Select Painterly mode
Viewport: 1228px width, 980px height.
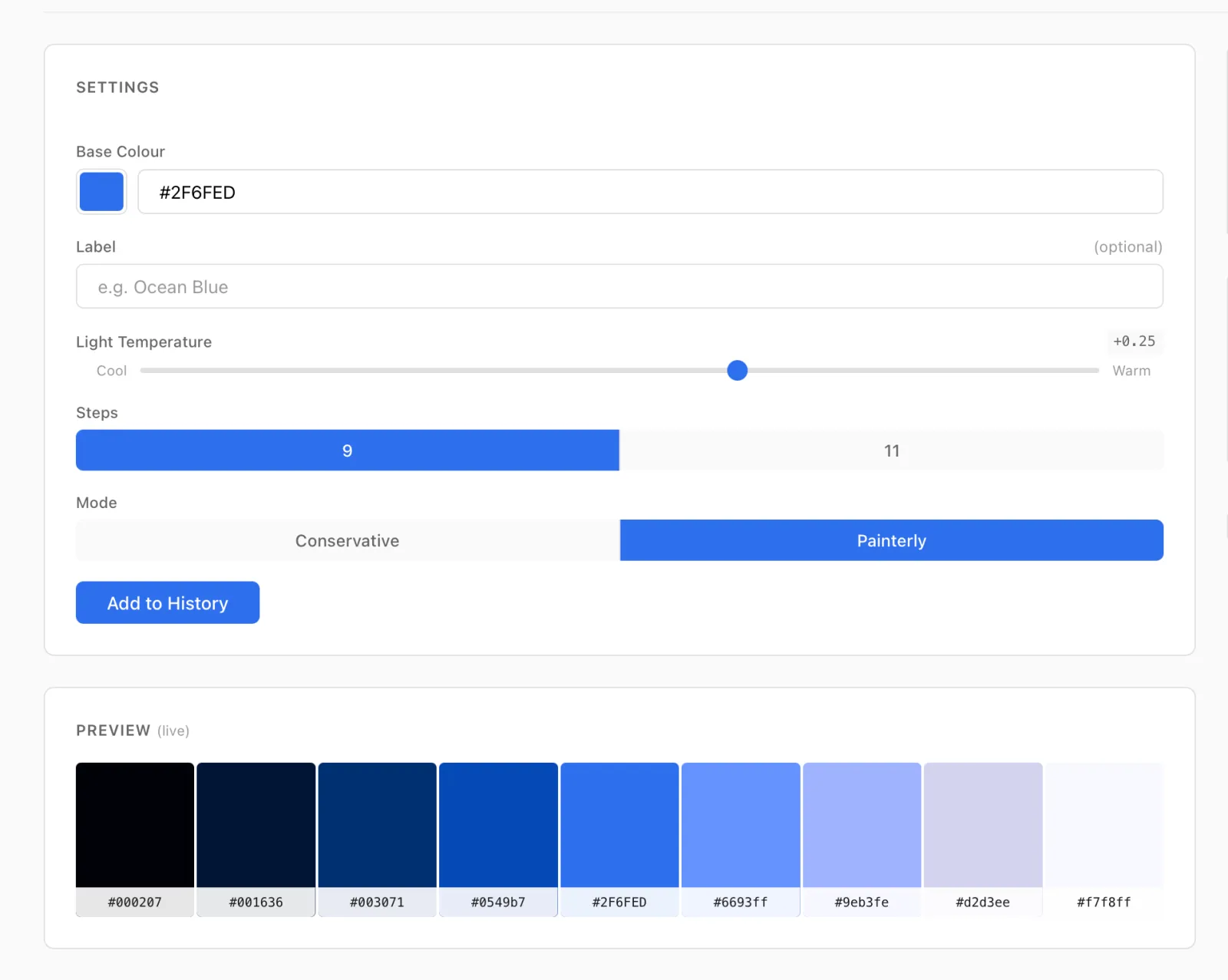point(891,540)
